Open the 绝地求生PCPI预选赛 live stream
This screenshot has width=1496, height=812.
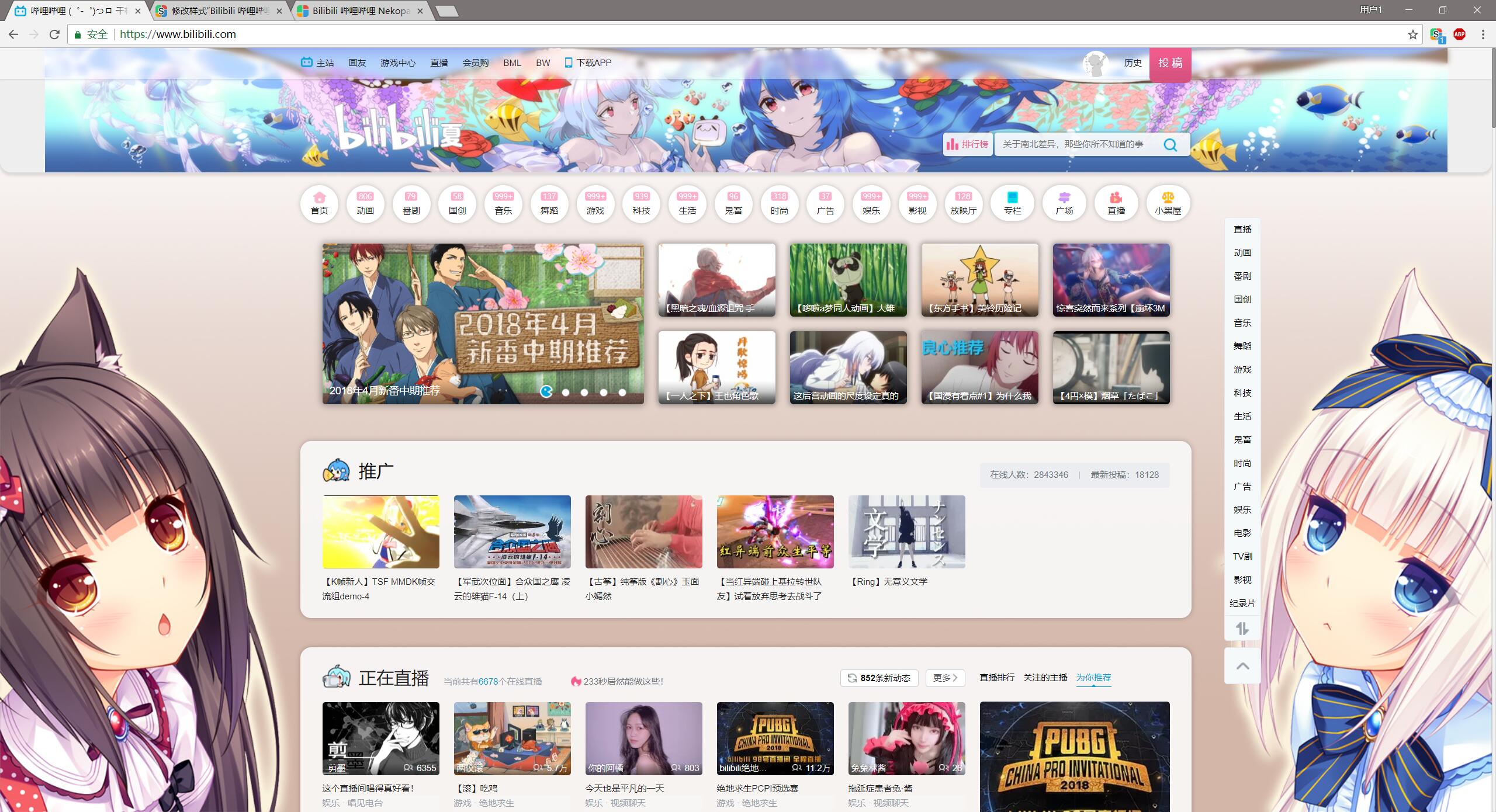[x=775, y=738]
